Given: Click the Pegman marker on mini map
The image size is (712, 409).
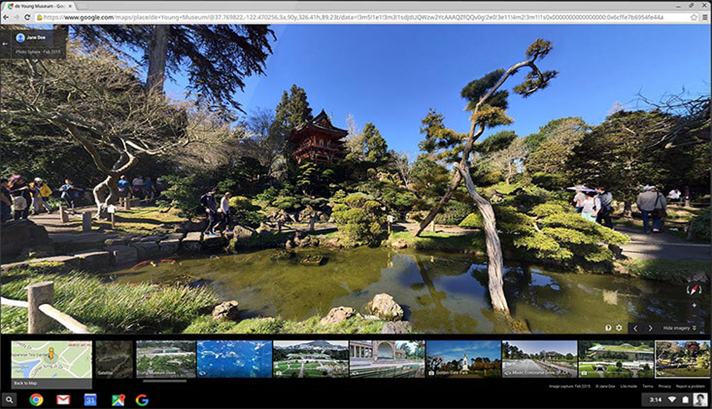Looking at the screenshot, I should pos(51,353).
